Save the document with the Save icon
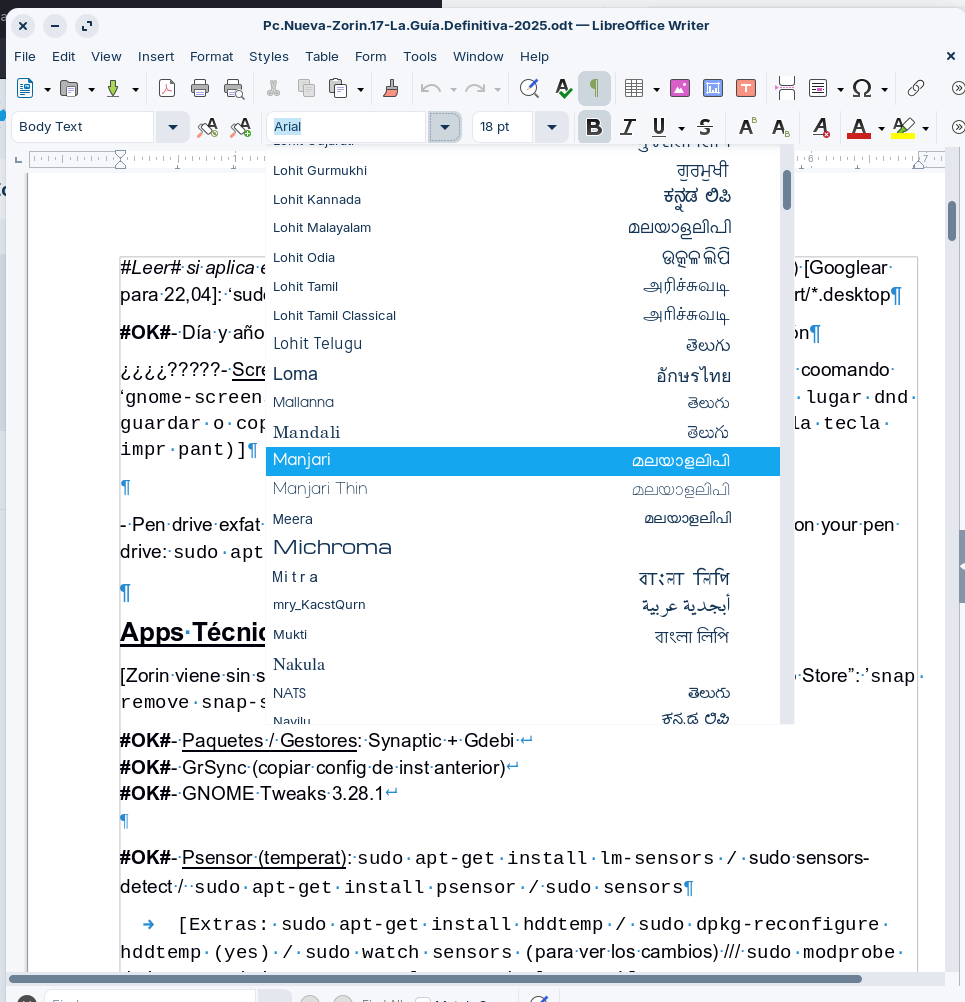965x1002 pixels. click(x=113, y=88)
